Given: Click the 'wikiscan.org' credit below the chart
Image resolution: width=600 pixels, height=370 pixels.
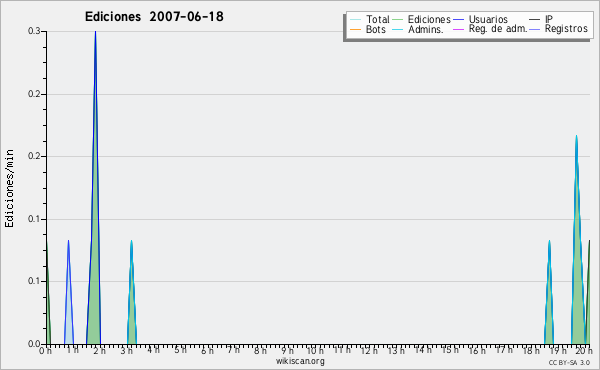Looking at the screenshot, I should point(300,361).
